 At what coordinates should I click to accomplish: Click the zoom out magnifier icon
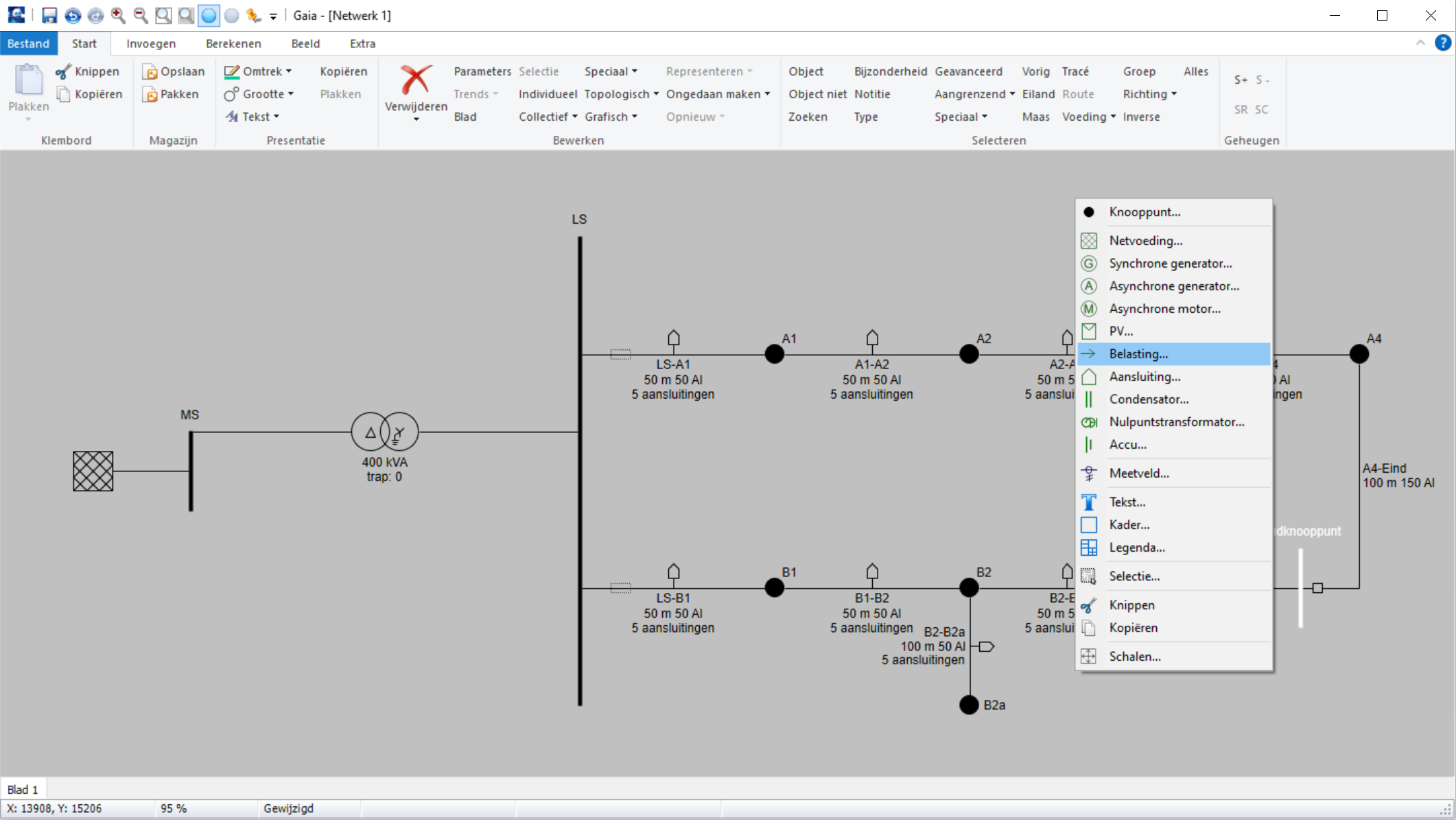(141, 15)
